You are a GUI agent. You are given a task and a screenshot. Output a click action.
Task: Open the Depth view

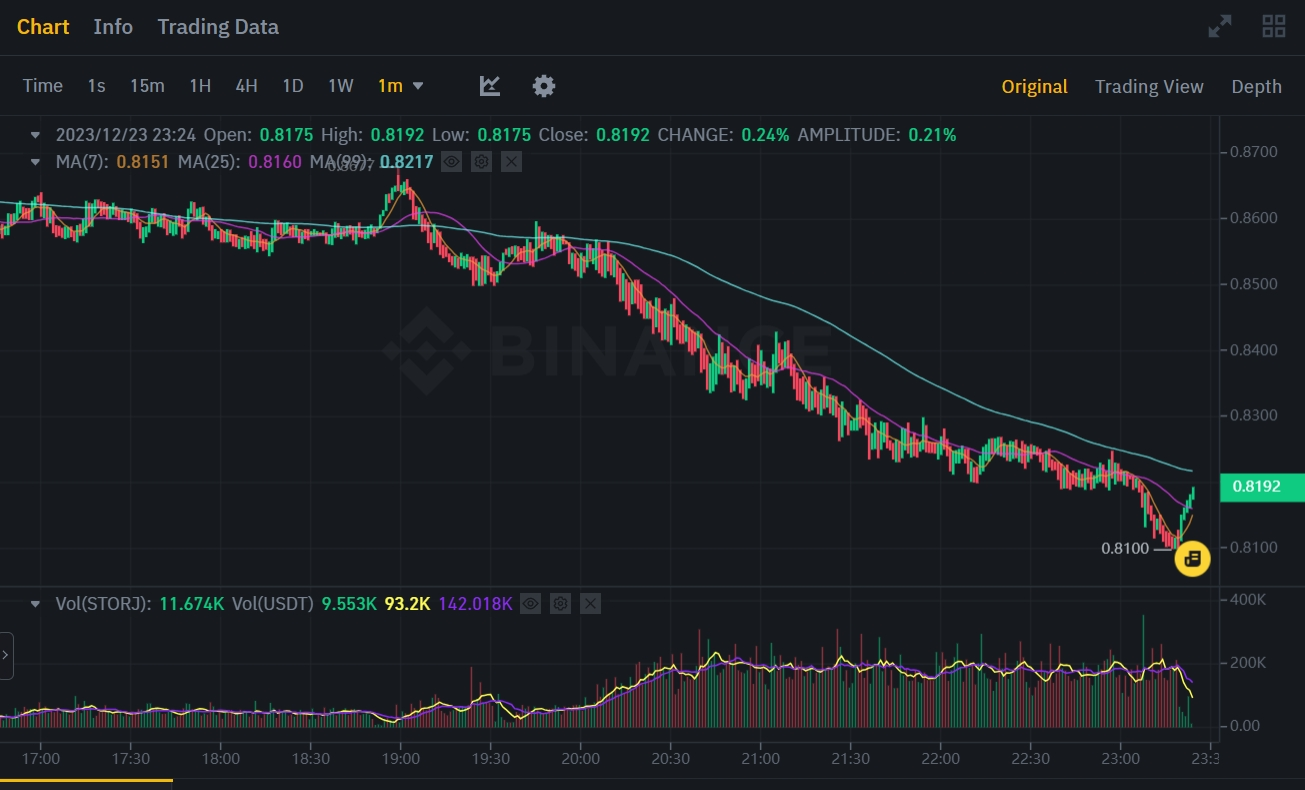click(1256, 86)
